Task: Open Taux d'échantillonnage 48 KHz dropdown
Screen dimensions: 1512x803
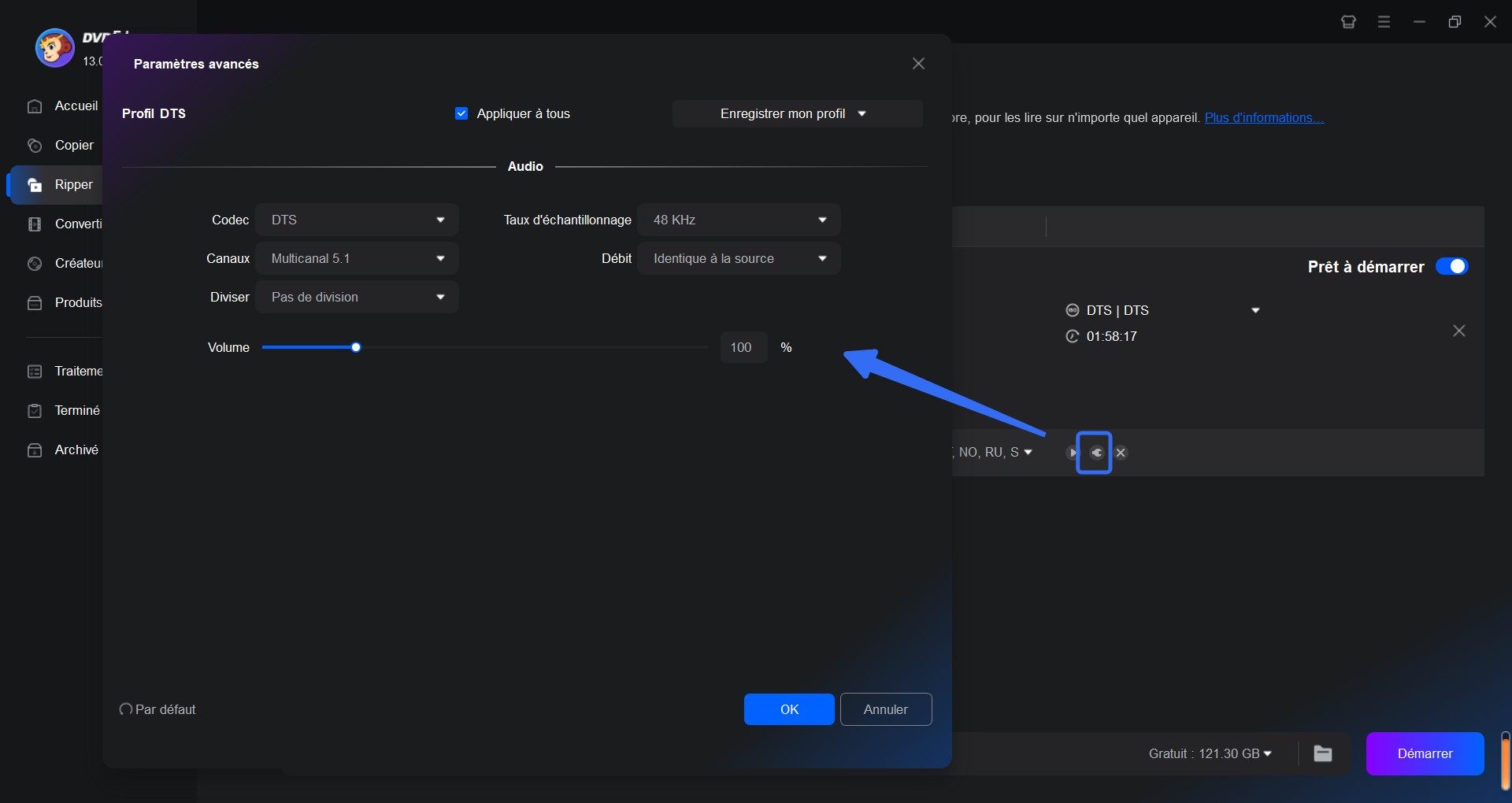Action: tap(739, 220)
